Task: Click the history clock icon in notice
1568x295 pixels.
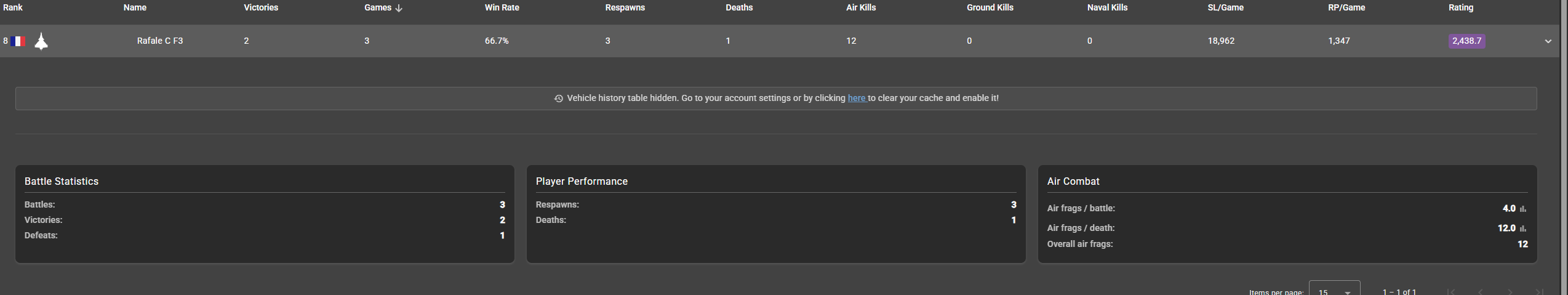Action: 559,99
